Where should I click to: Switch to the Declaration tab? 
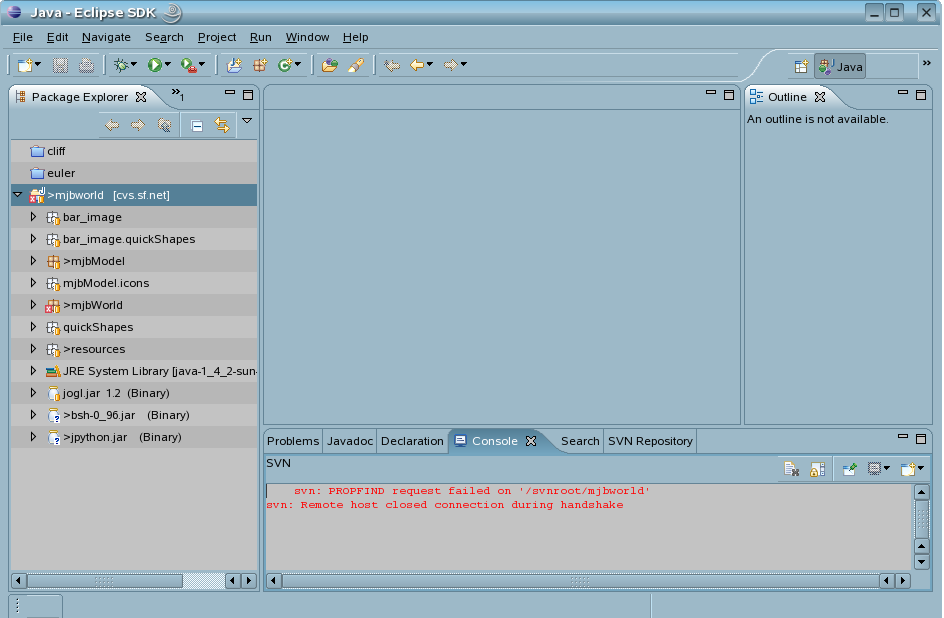(x=412, y=441)
